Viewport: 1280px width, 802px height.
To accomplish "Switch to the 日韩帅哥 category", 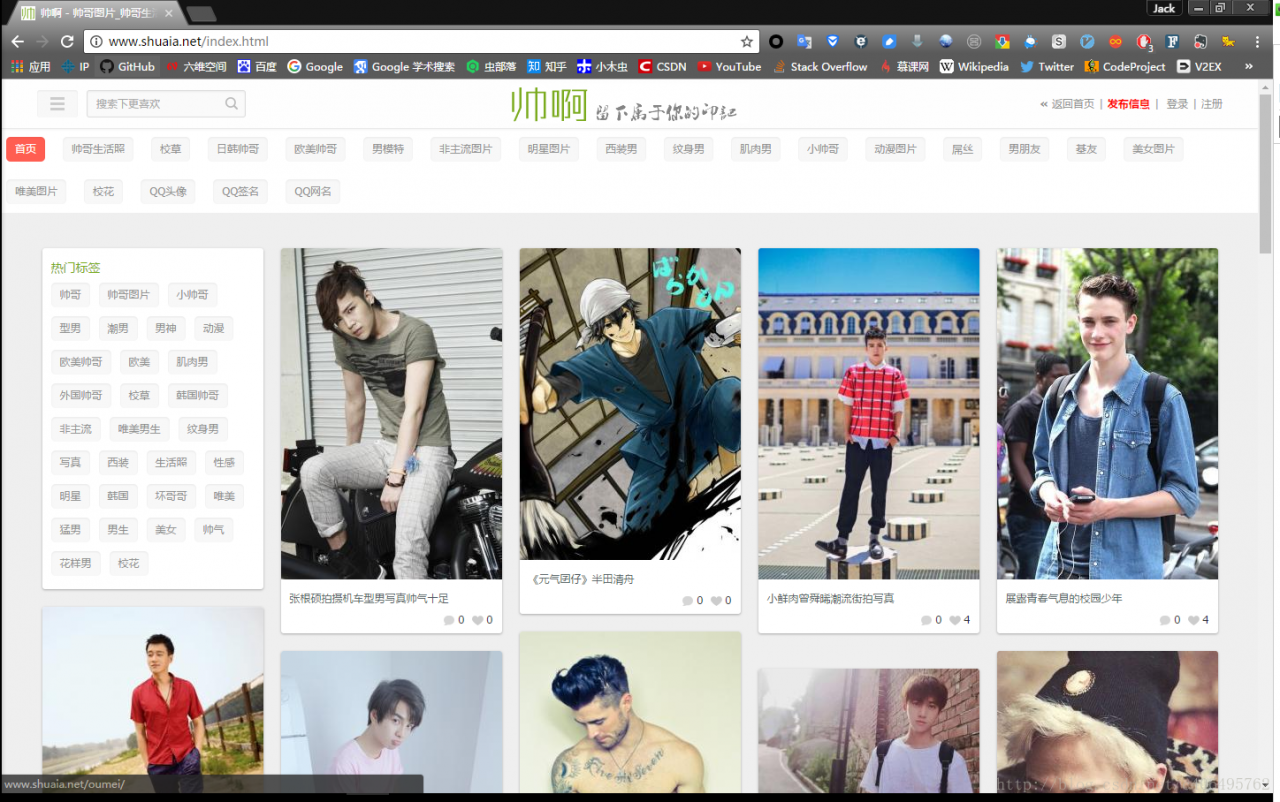I will (238, 149).
